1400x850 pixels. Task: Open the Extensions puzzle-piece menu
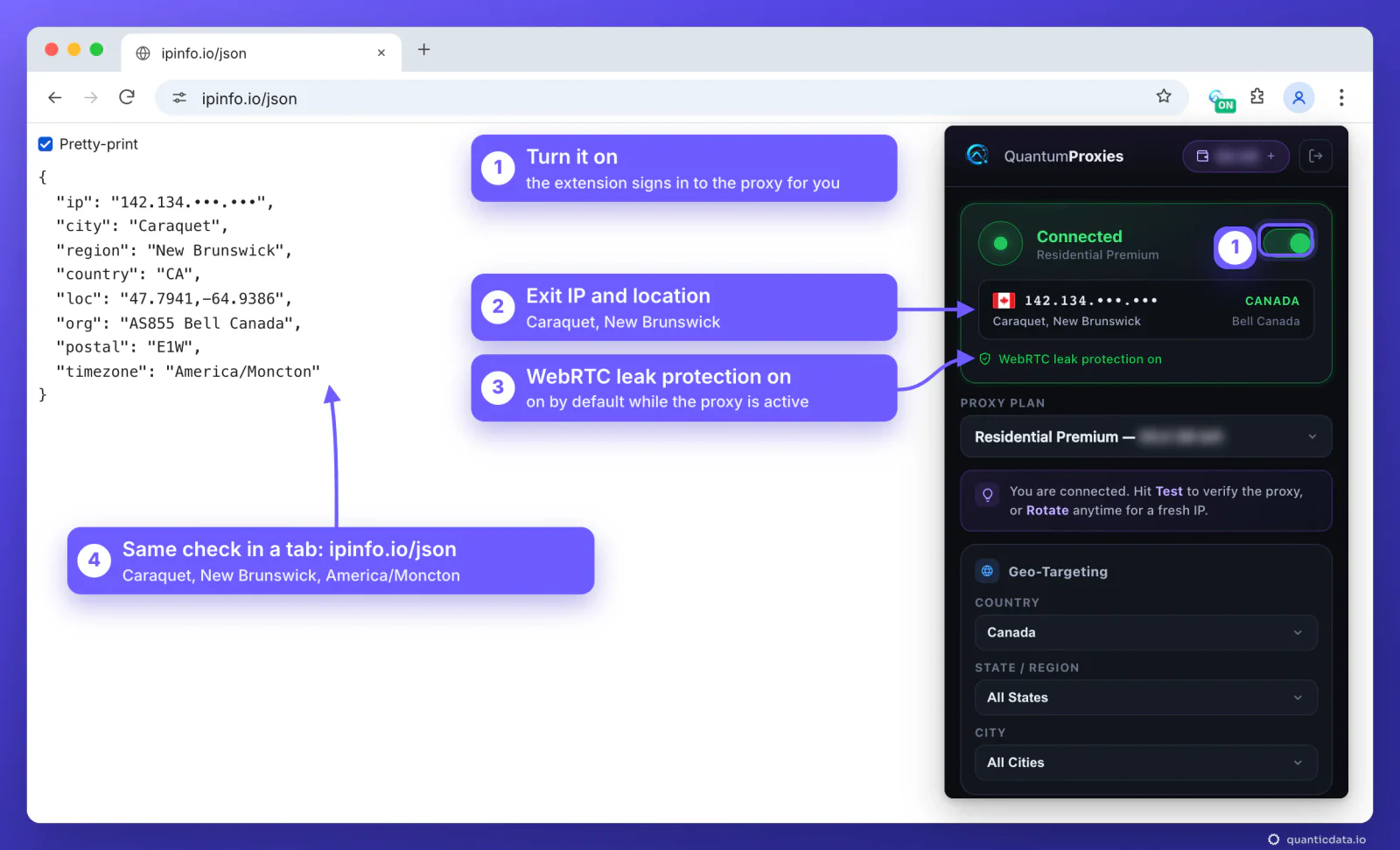1257,96
